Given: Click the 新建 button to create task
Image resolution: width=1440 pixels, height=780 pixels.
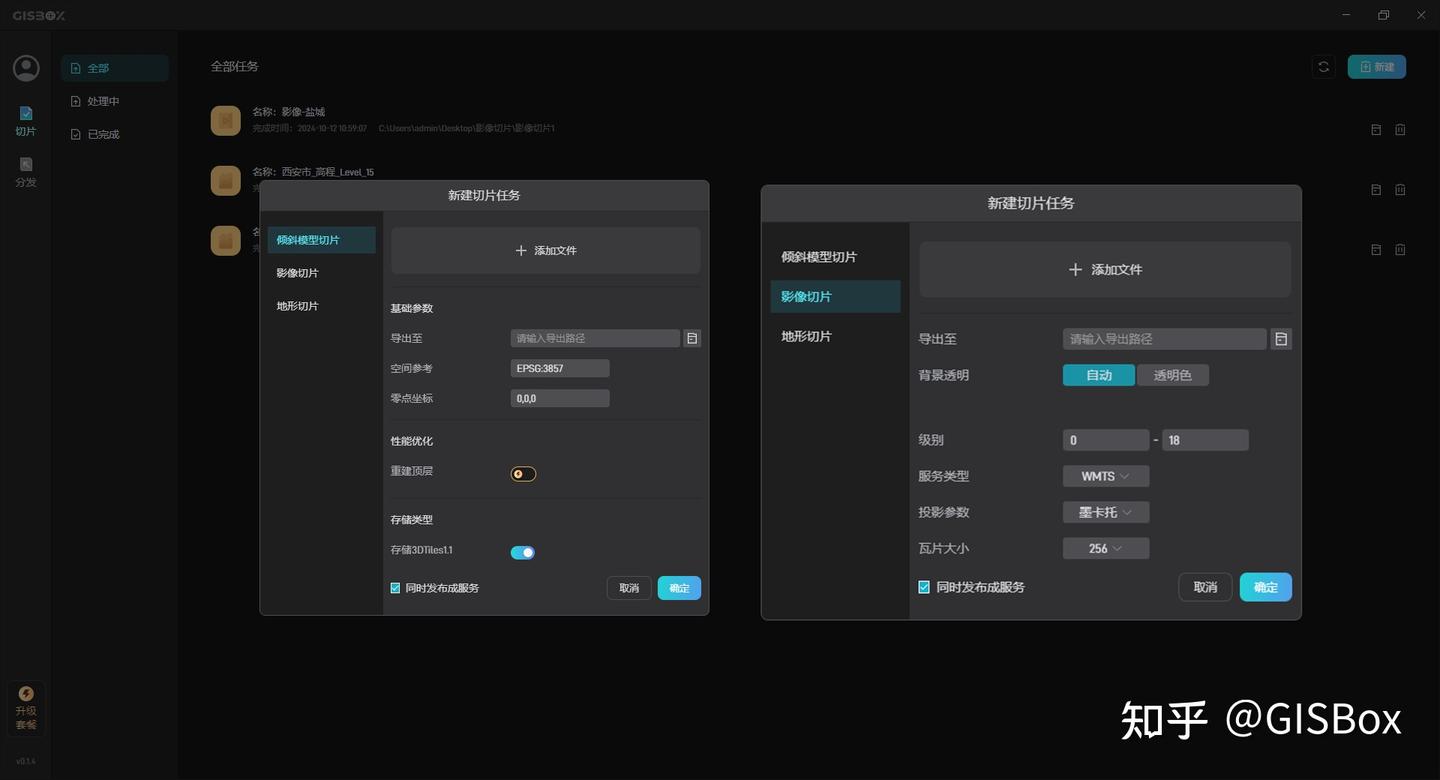Looking at the screenshot, I should pyautogui.click(x=1377, y=66).
